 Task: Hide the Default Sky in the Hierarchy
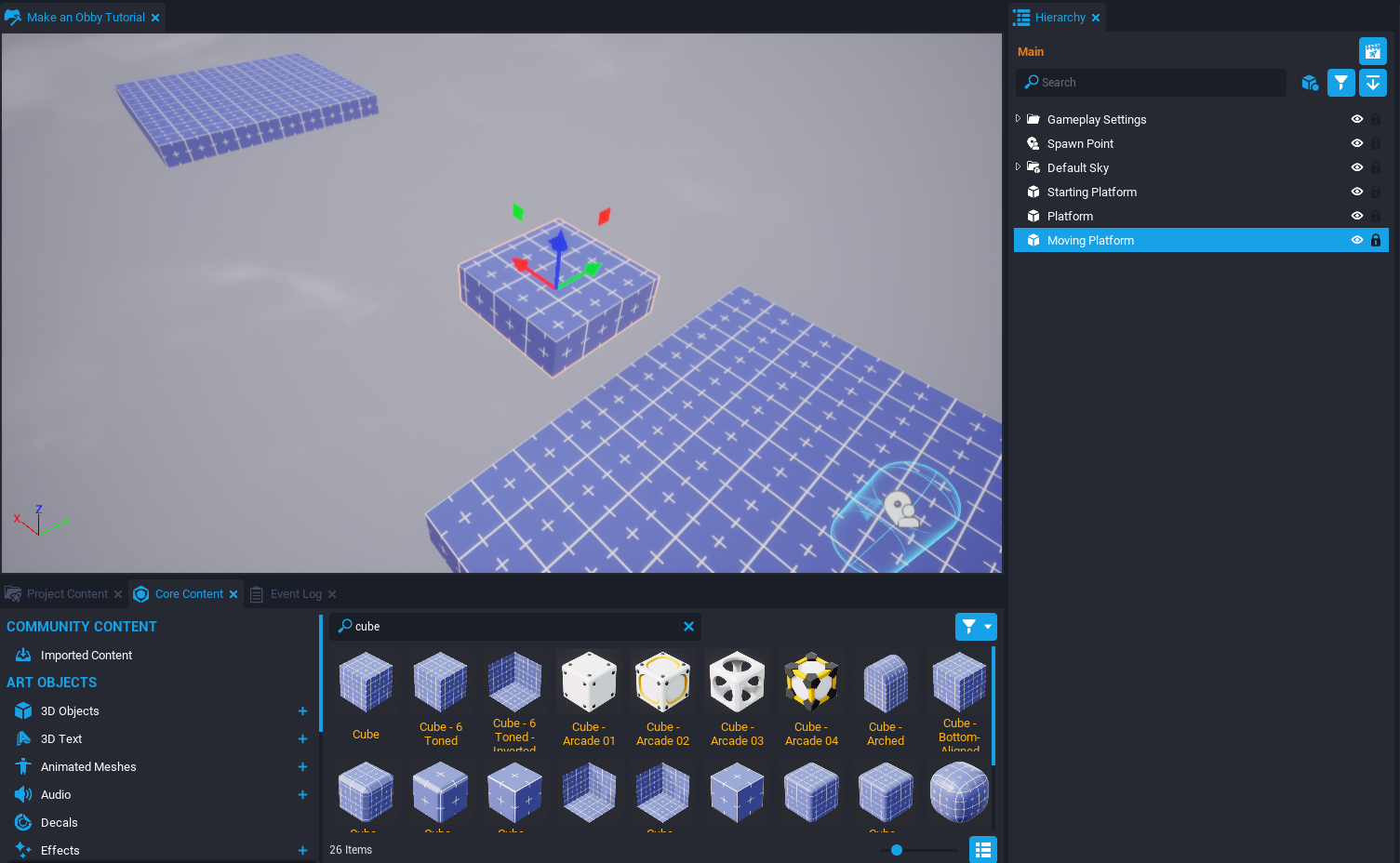point(1356,167)
